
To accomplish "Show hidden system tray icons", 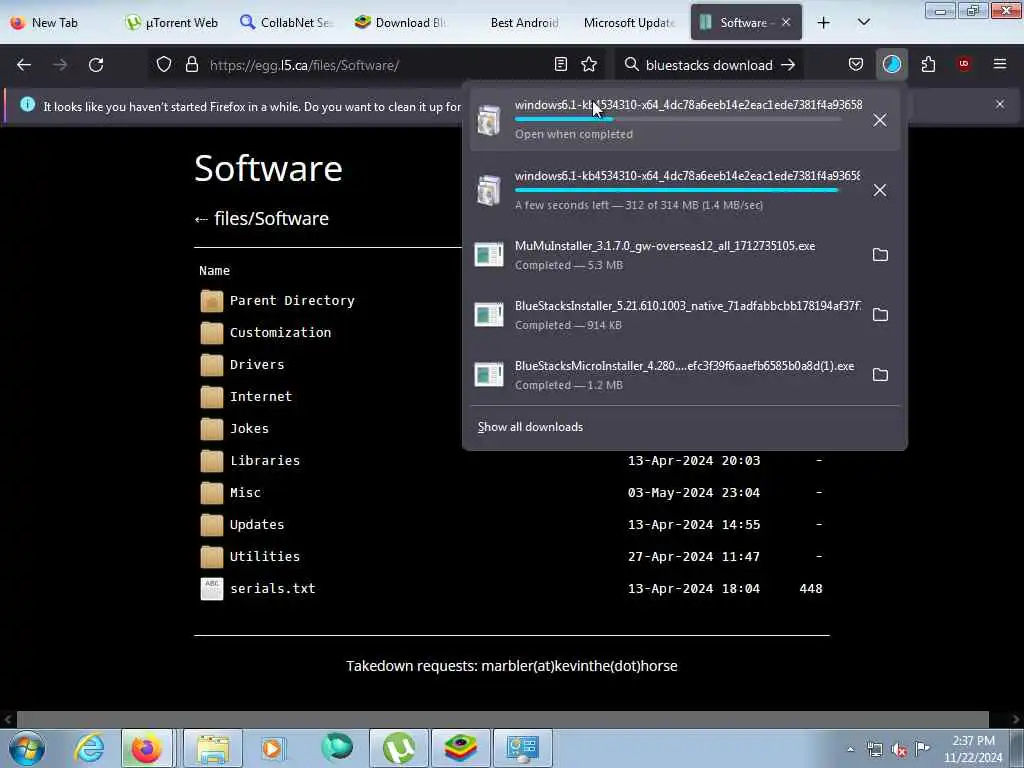I will [850, 749].
